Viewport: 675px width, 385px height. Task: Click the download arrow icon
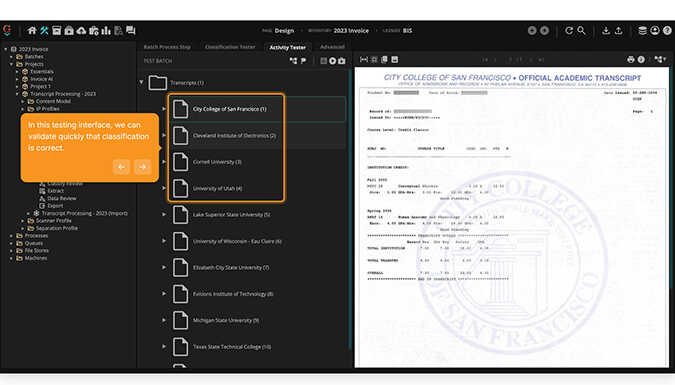tap(606, 31)
